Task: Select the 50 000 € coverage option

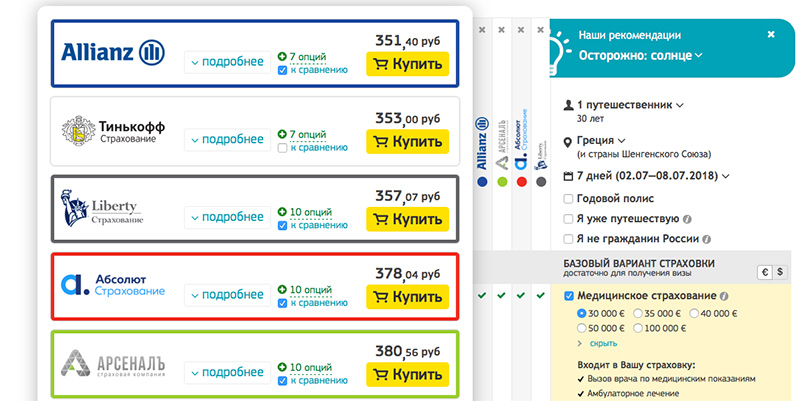Action: 583,327
